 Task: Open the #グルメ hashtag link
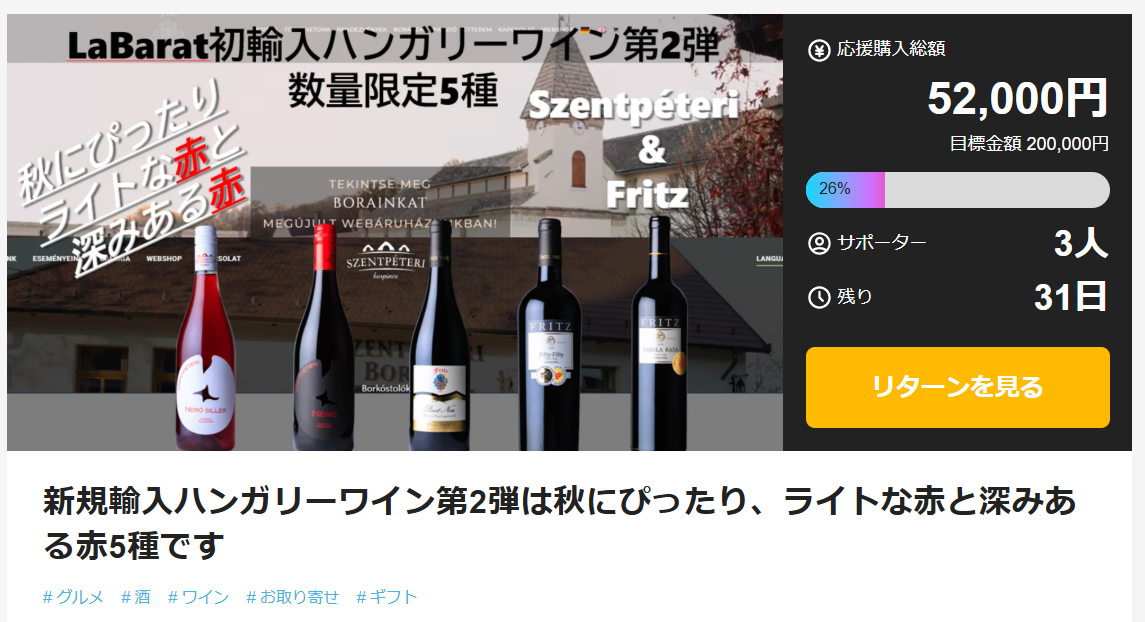click(x=73, y=597)
